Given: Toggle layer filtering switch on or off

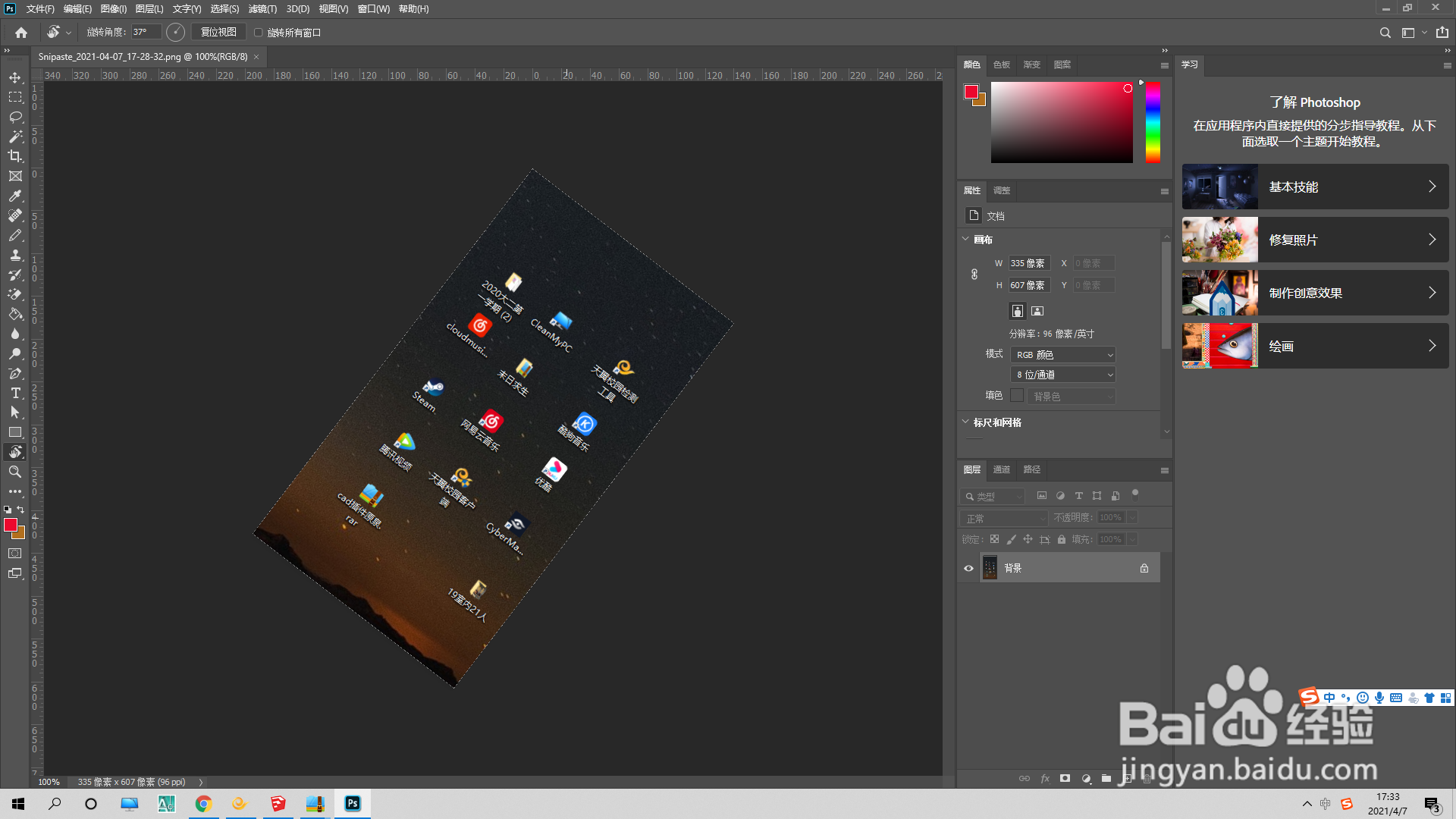Looking at the screenshot, I should [1135, 494].
